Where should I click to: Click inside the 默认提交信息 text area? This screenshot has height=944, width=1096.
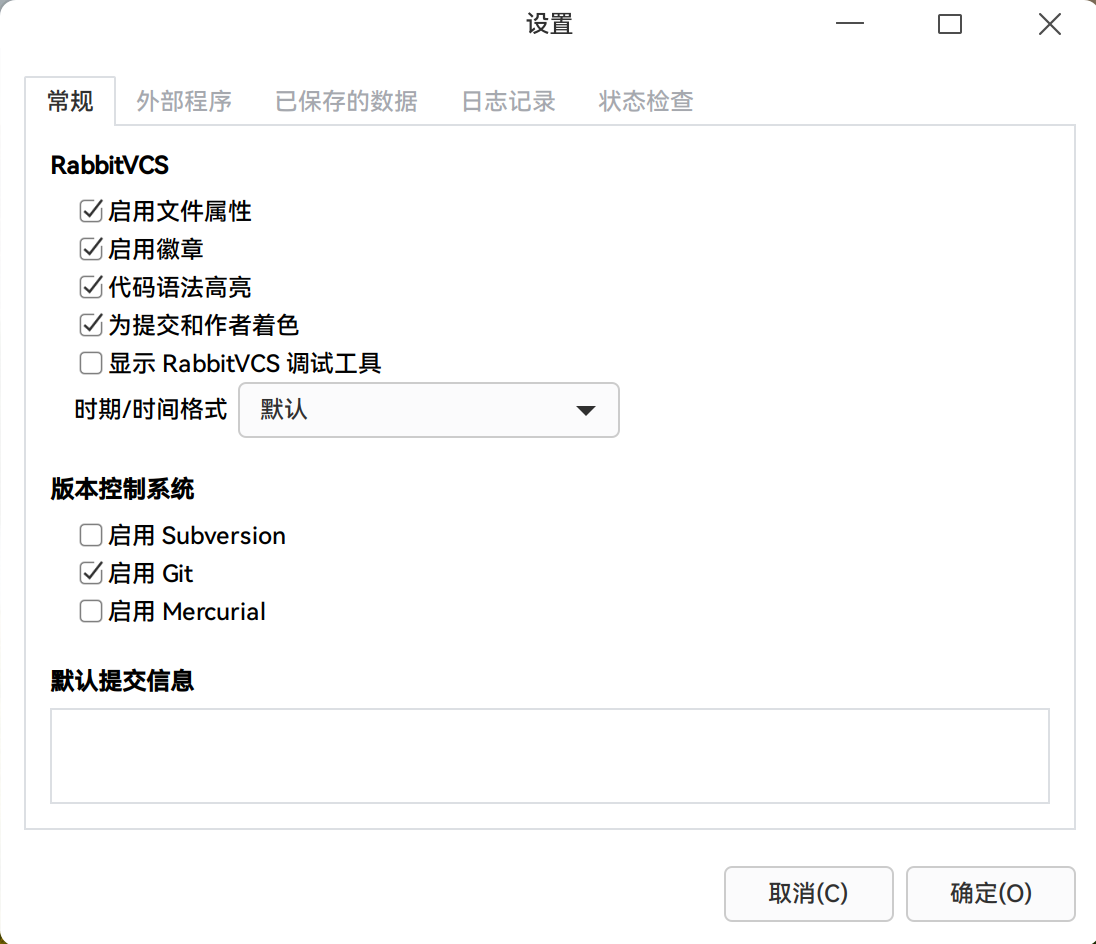pos(548,756)
